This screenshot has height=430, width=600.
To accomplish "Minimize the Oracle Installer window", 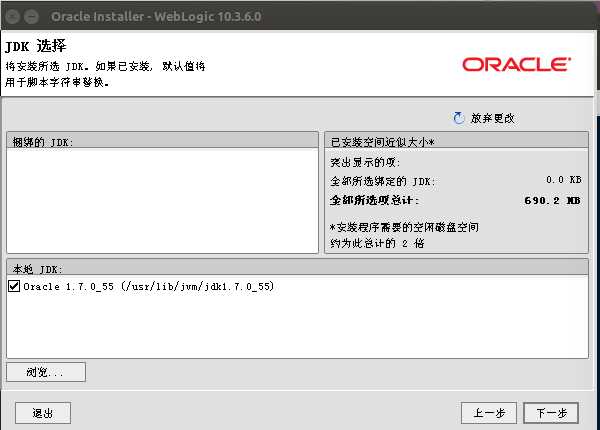I will point(31,16).
